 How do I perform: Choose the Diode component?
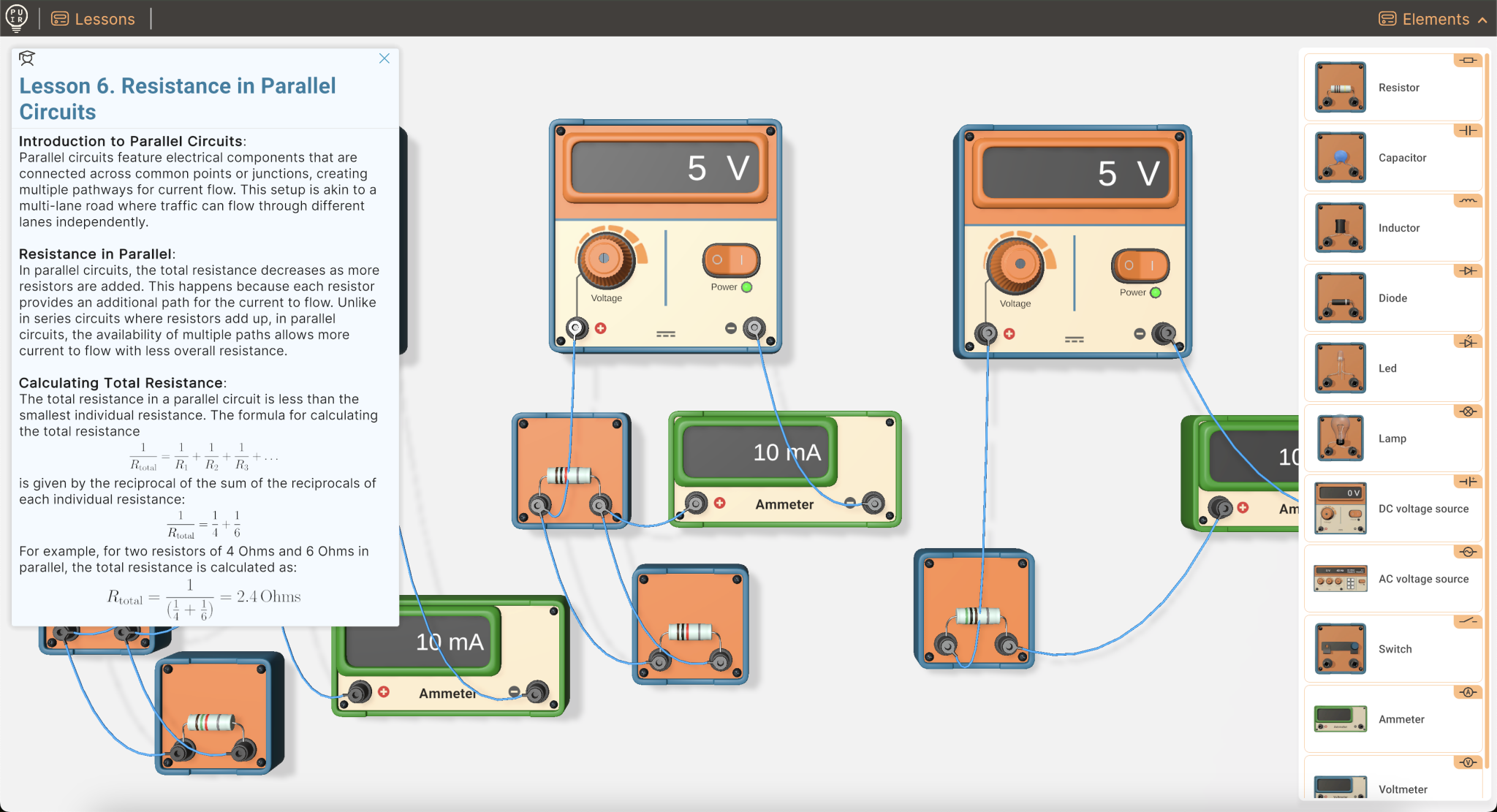click(1340, 297)
